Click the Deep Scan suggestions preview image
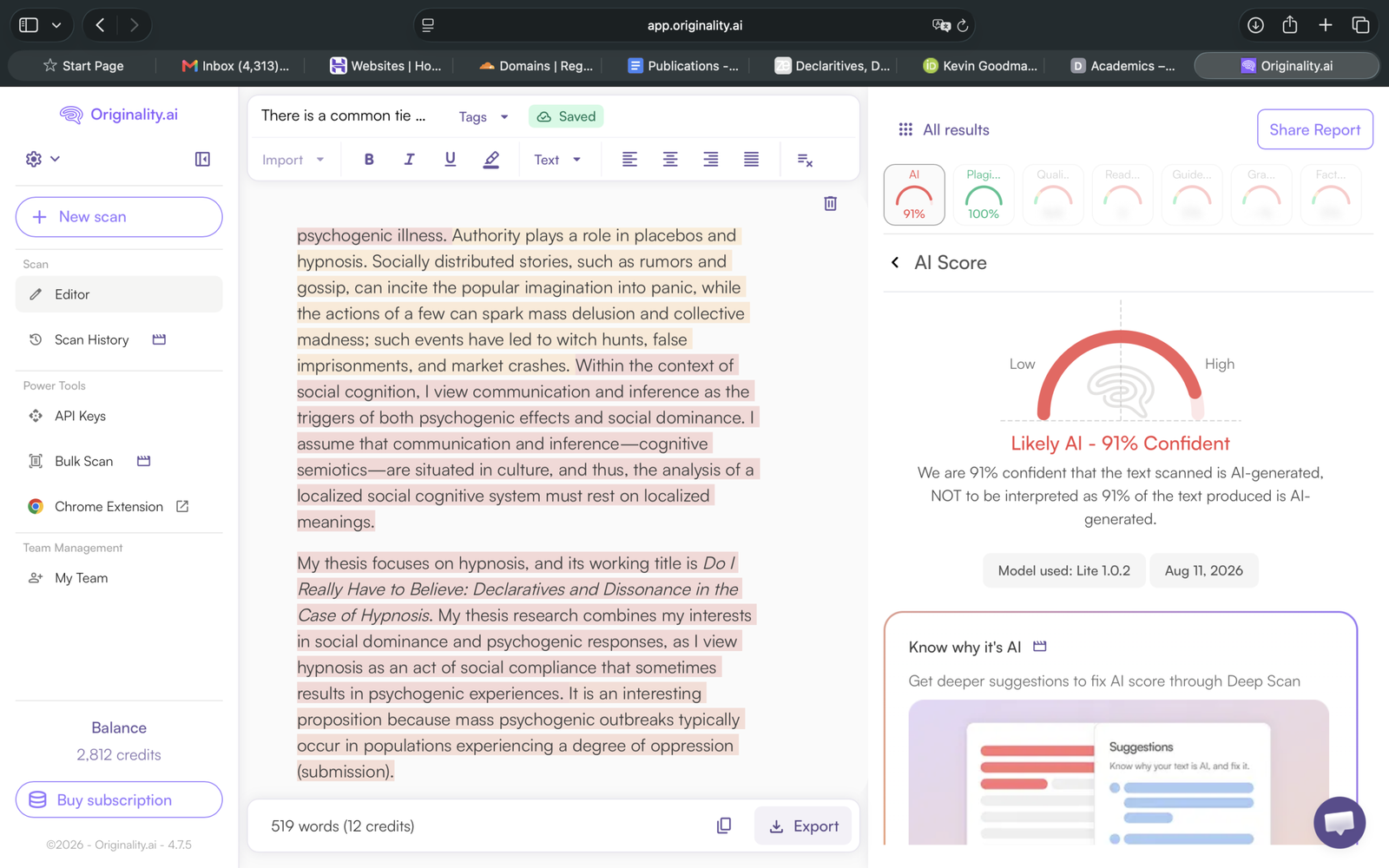 (1118, 773)
